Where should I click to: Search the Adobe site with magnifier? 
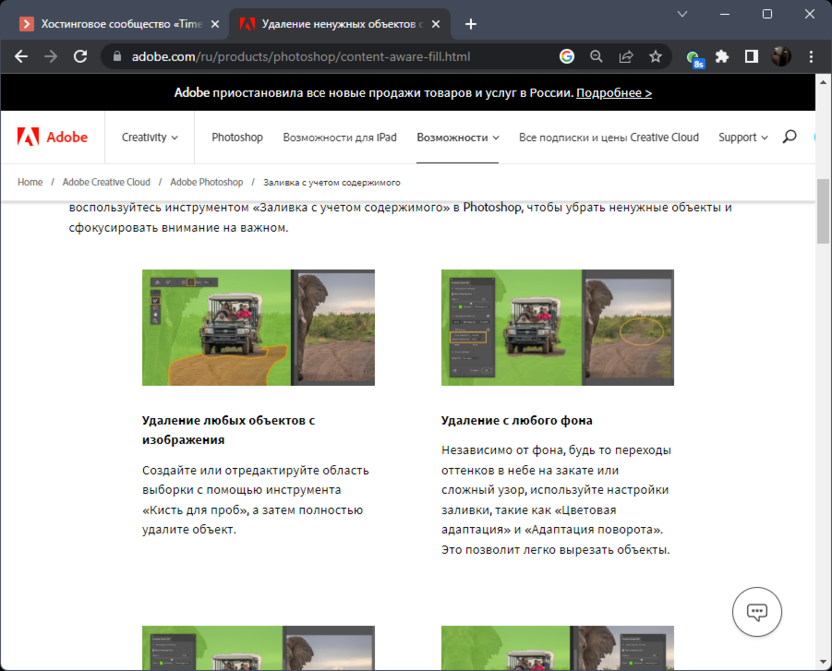click(x=790, y=137)
